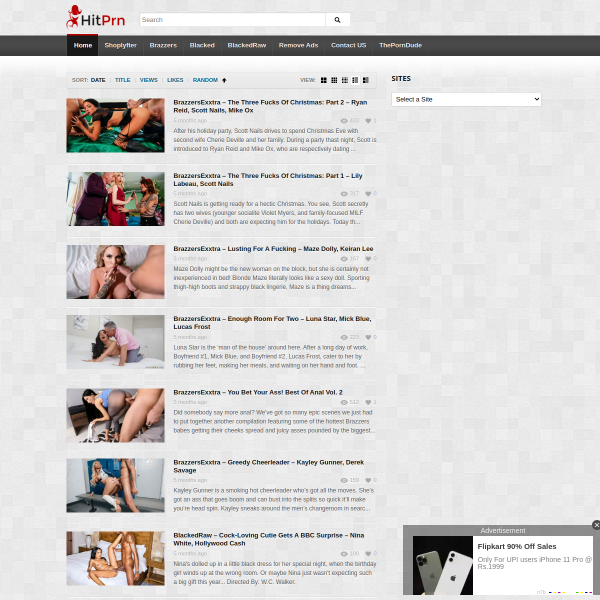Click the HitPrn logo

(96, 18)
